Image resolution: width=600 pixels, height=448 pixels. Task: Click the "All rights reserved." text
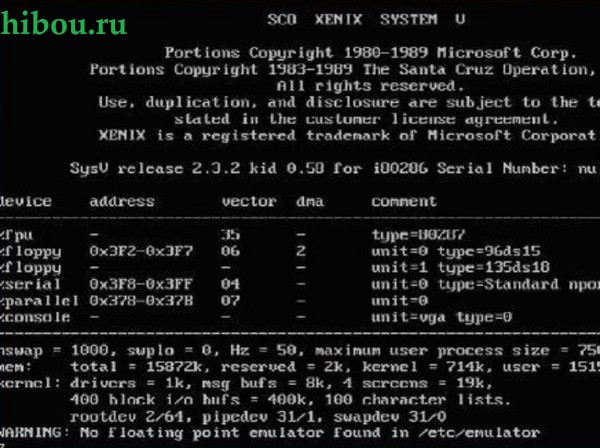pos(370,86)
